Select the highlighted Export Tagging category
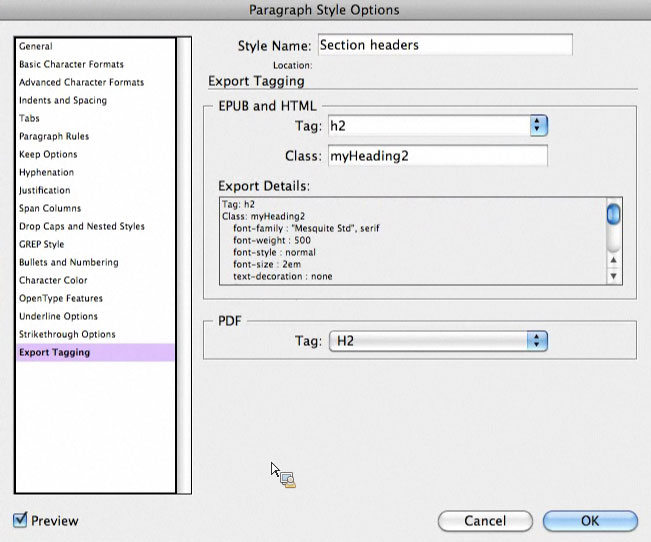 click(95, 352)
